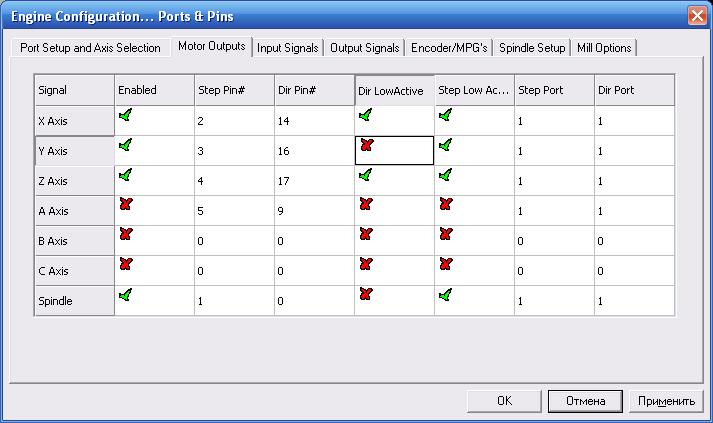The height and width of the screenshot is (423, 713).
Task: Select the Z Axis Dir Pin# cell
Action: coord(314,180)
